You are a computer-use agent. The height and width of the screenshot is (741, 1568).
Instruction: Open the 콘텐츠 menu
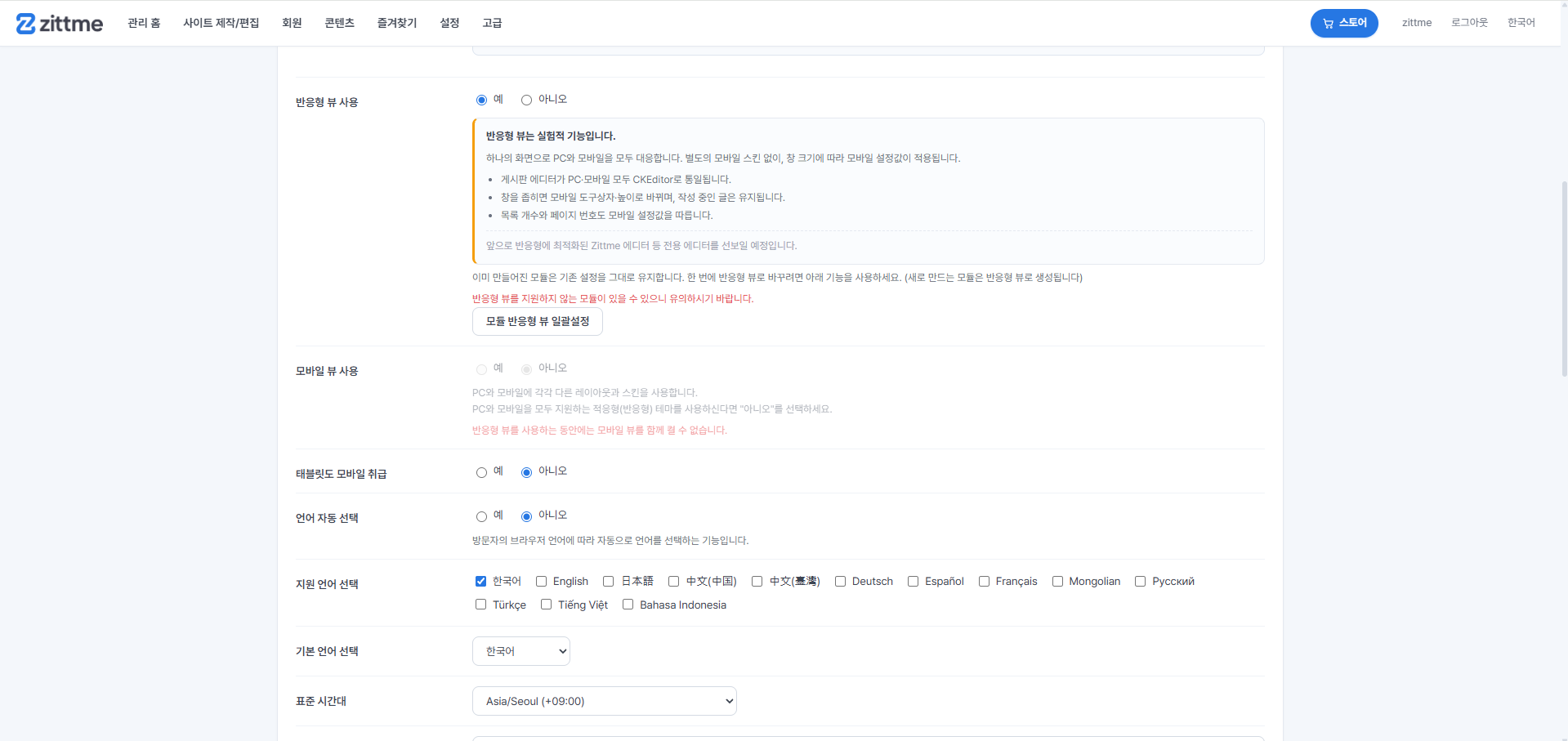coord(339,23)
